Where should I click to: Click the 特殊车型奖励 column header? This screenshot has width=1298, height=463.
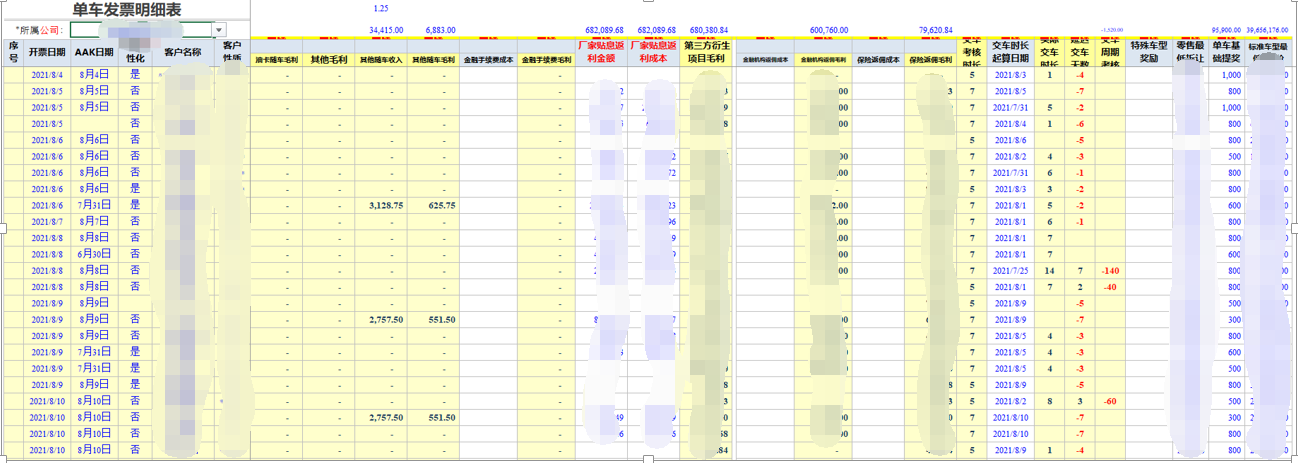click(1149, 52)
